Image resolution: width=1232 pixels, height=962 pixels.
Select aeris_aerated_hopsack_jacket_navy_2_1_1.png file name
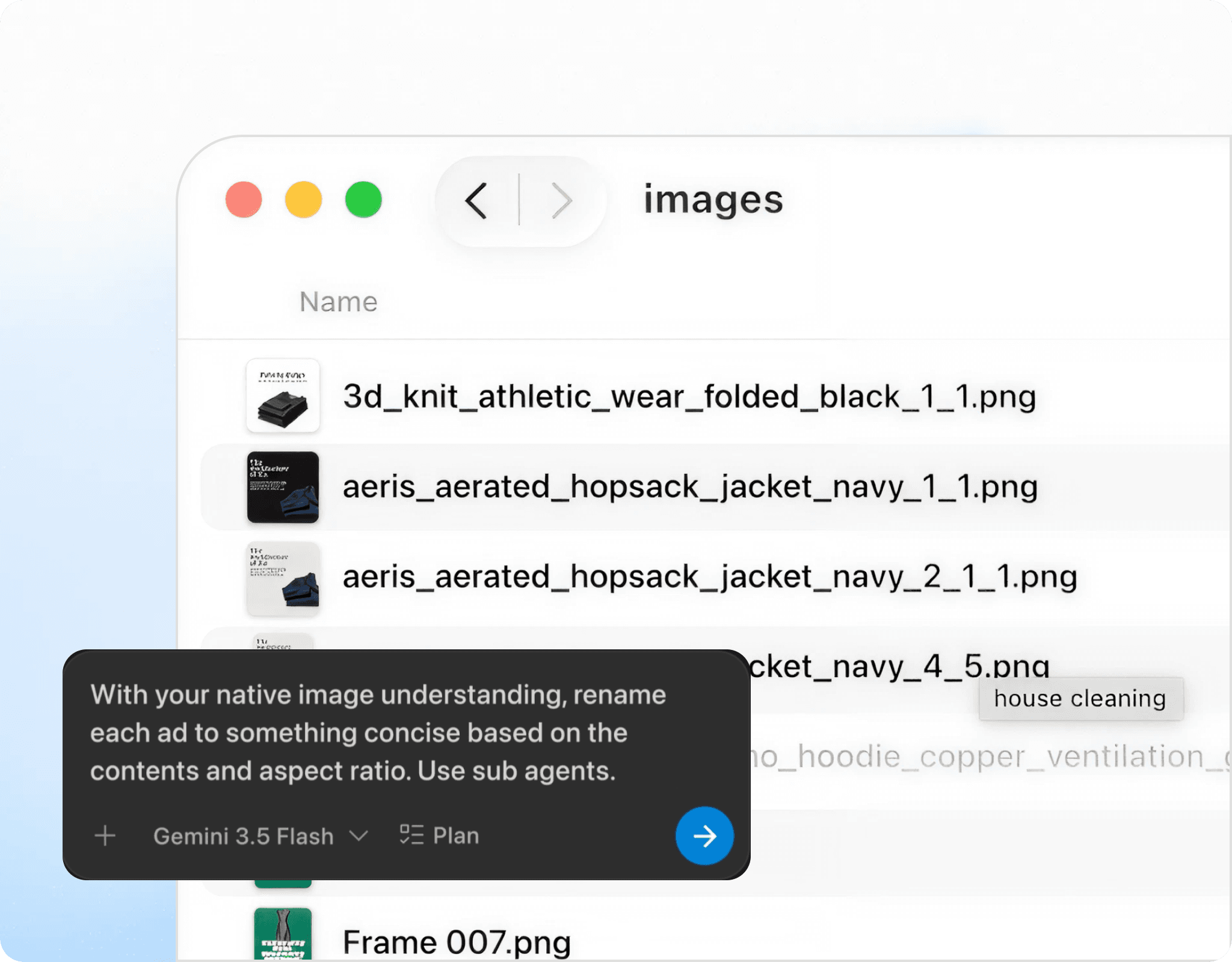pyautogui.click(x=710, y=577)
